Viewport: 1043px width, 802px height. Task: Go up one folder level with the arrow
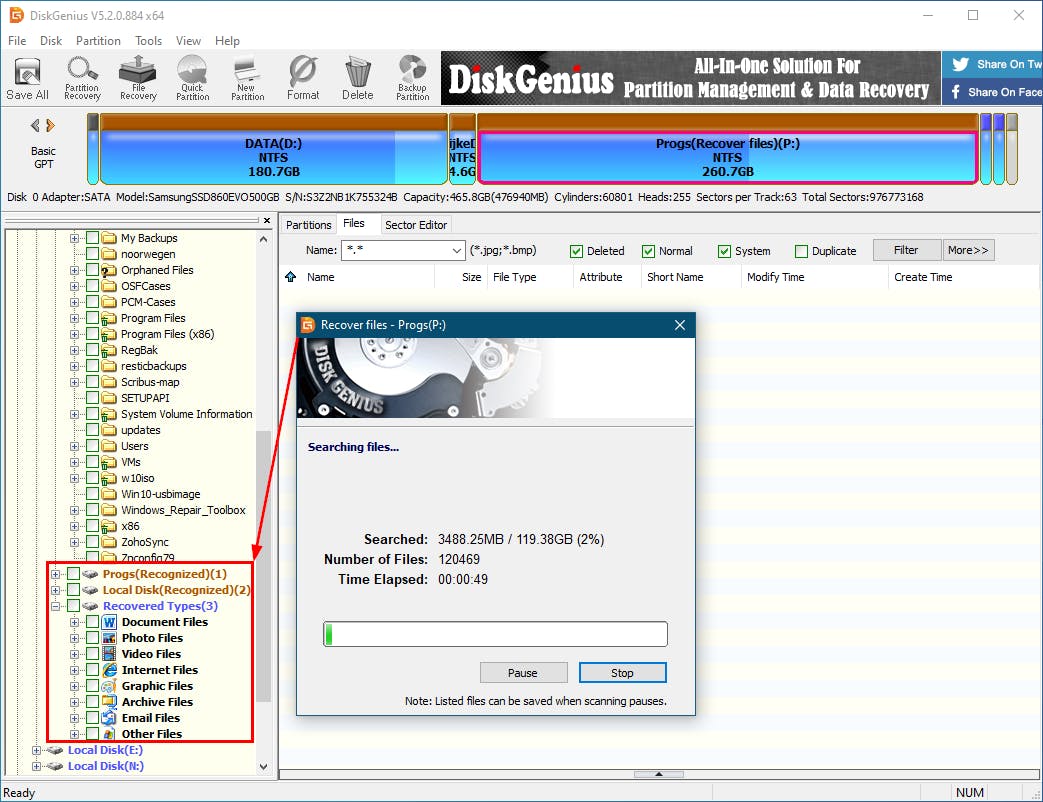(291, 277)
